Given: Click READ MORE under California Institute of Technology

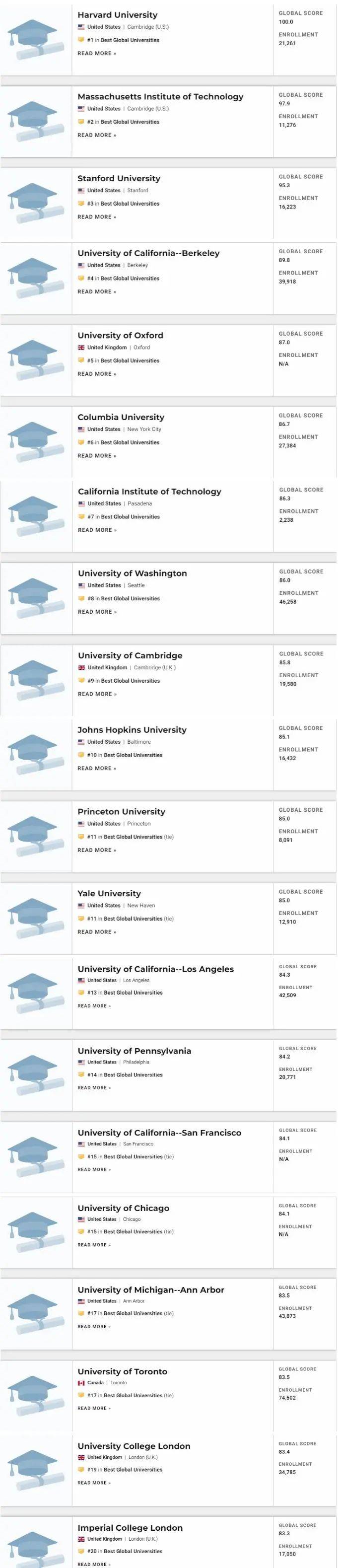Looking at the screenshot, I should pyautogui.click(x=97, y=530).
